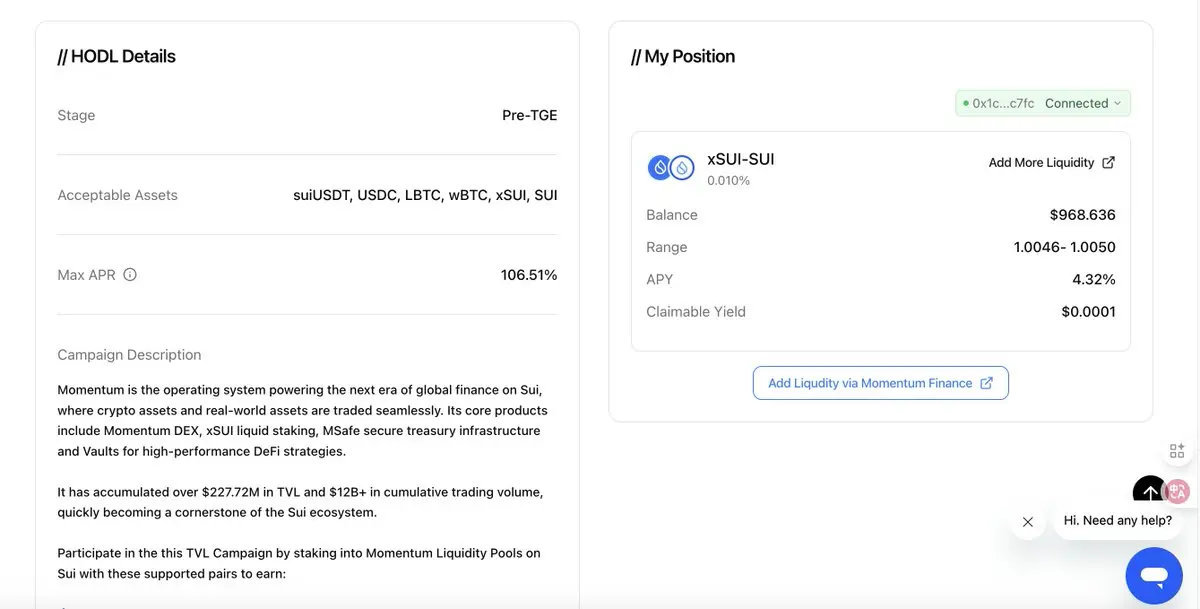Click the My Position heading
1200x609 pixels.
click(683, 57)
